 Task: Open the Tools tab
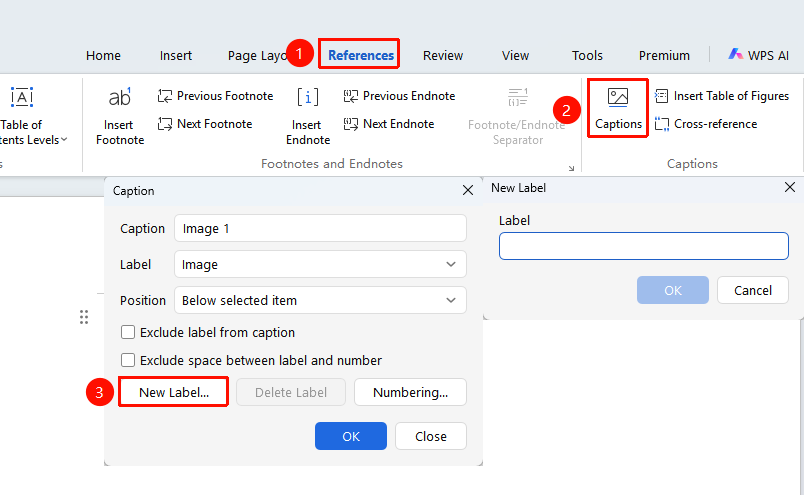pos(587,55)
